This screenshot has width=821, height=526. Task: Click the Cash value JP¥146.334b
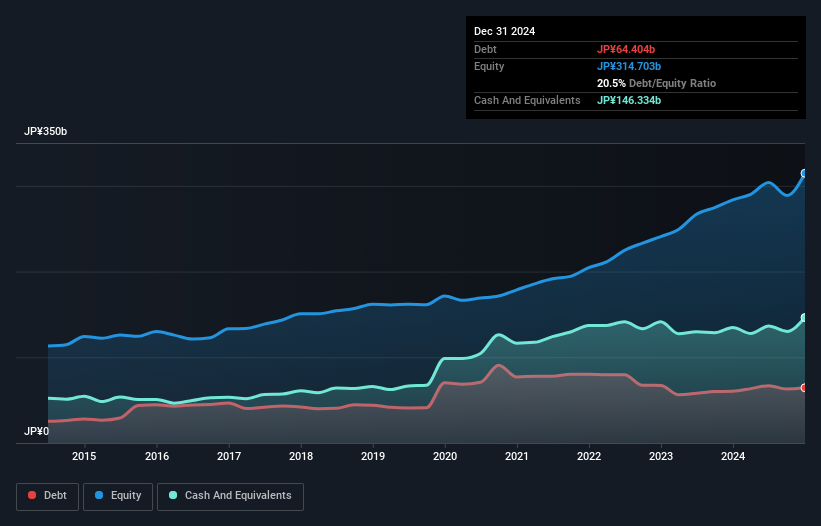point(629,100)
